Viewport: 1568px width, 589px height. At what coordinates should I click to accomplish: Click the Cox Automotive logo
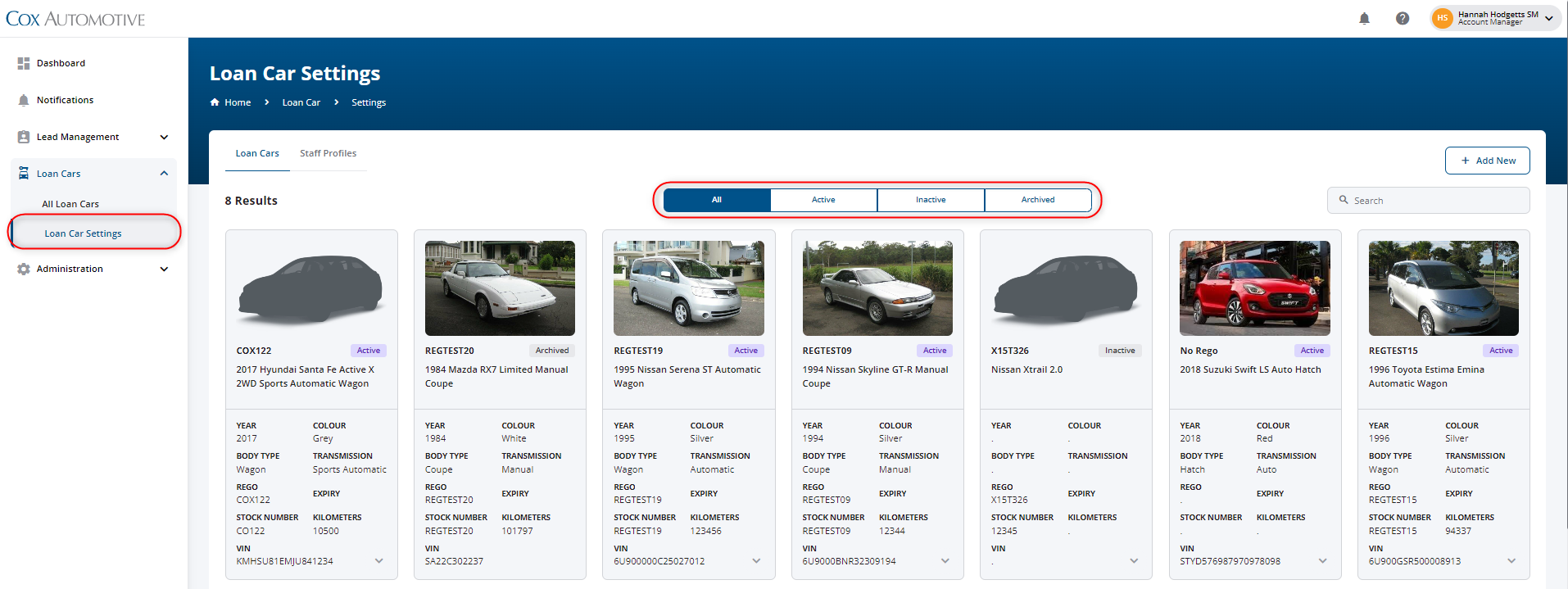point(75,19)
